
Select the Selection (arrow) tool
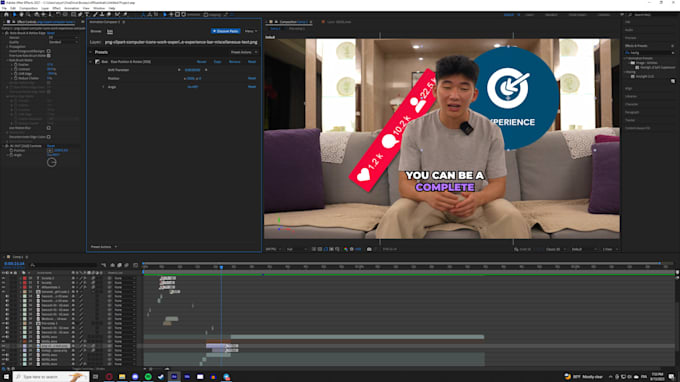pos(15,14)
